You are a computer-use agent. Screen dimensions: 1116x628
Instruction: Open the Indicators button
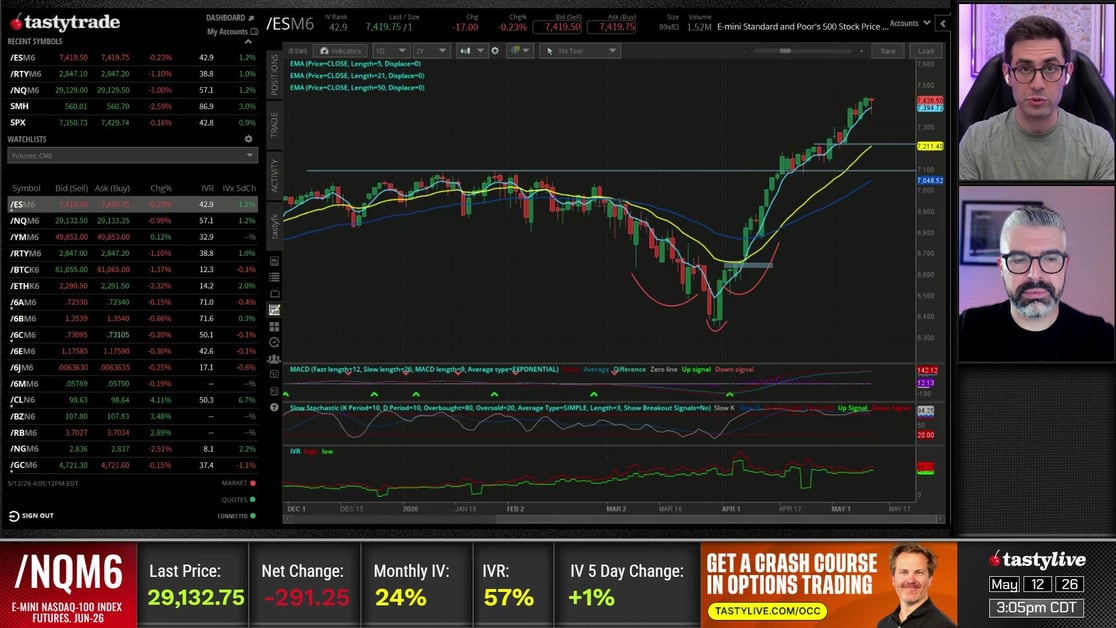[x=340, y=51]
